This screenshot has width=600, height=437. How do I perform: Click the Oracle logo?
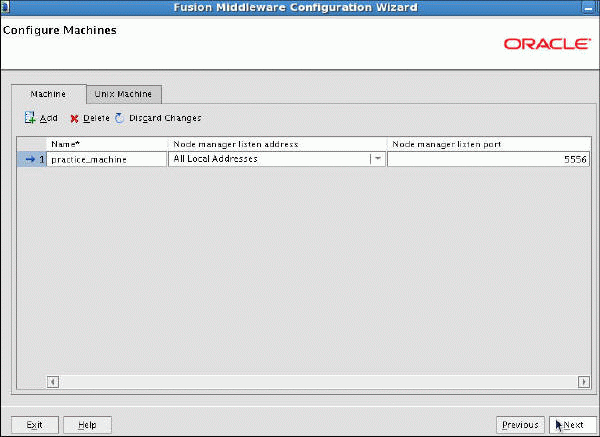(547, 44)
